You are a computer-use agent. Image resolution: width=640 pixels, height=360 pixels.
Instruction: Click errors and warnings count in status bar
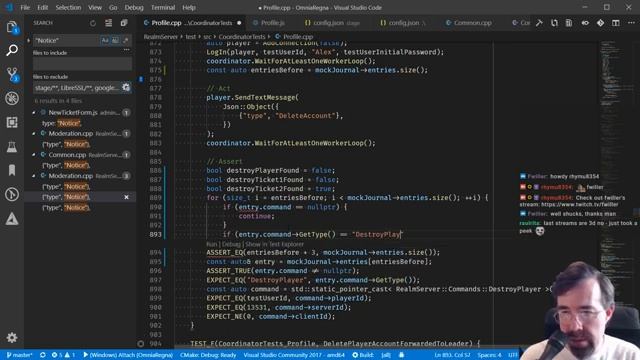63,355
